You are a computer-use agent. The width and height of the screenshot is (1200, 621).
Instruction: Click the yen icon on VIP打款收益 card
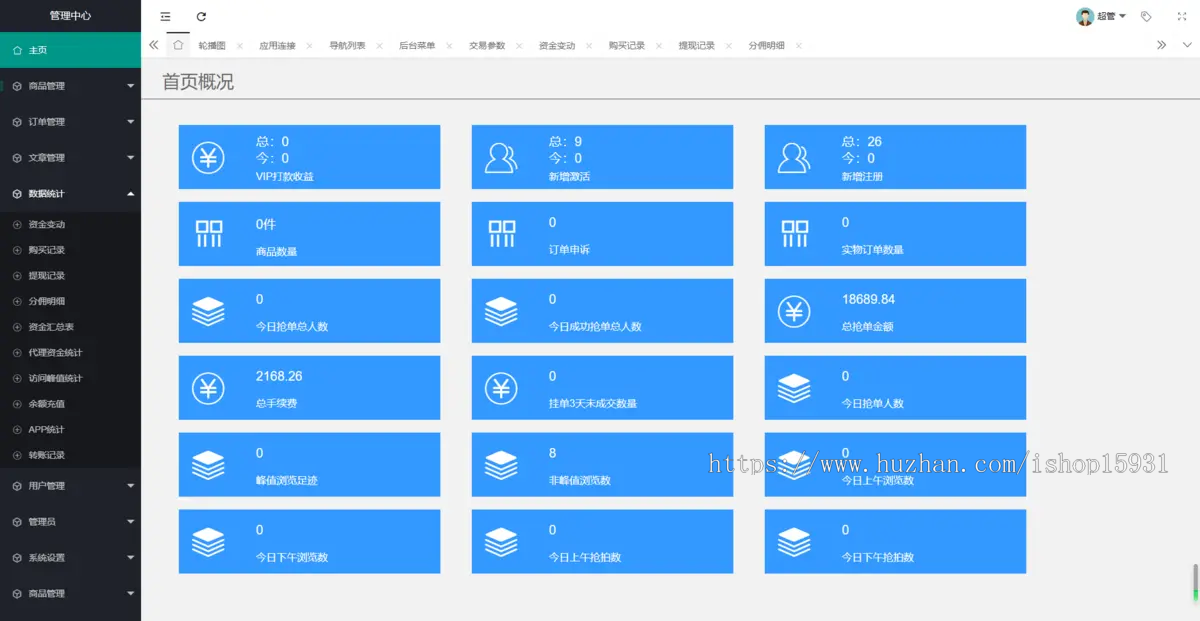[x=208, y=157]
